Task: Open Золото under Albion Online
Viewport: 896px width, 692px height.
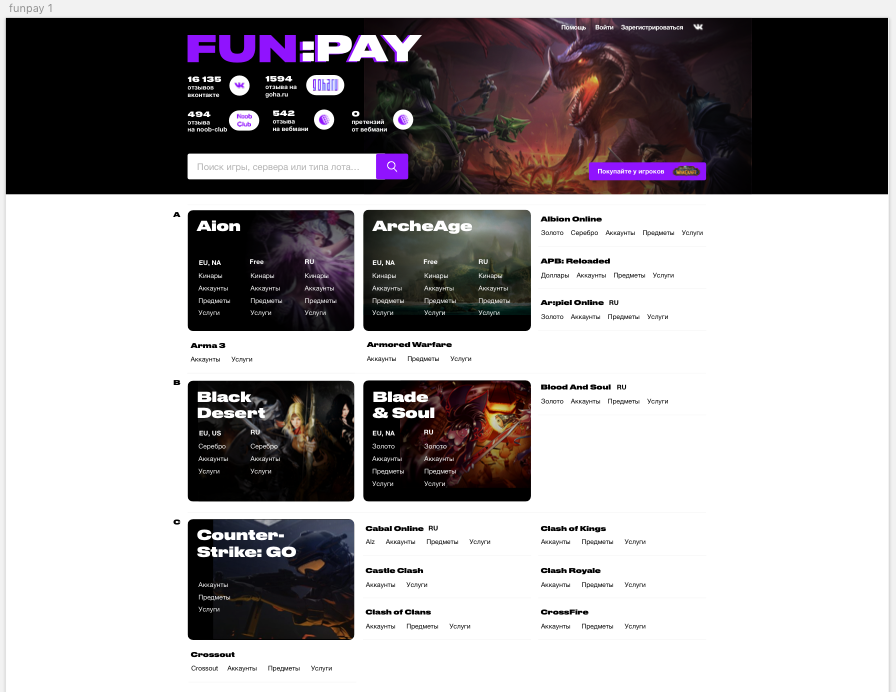Action: coord(552,233)
